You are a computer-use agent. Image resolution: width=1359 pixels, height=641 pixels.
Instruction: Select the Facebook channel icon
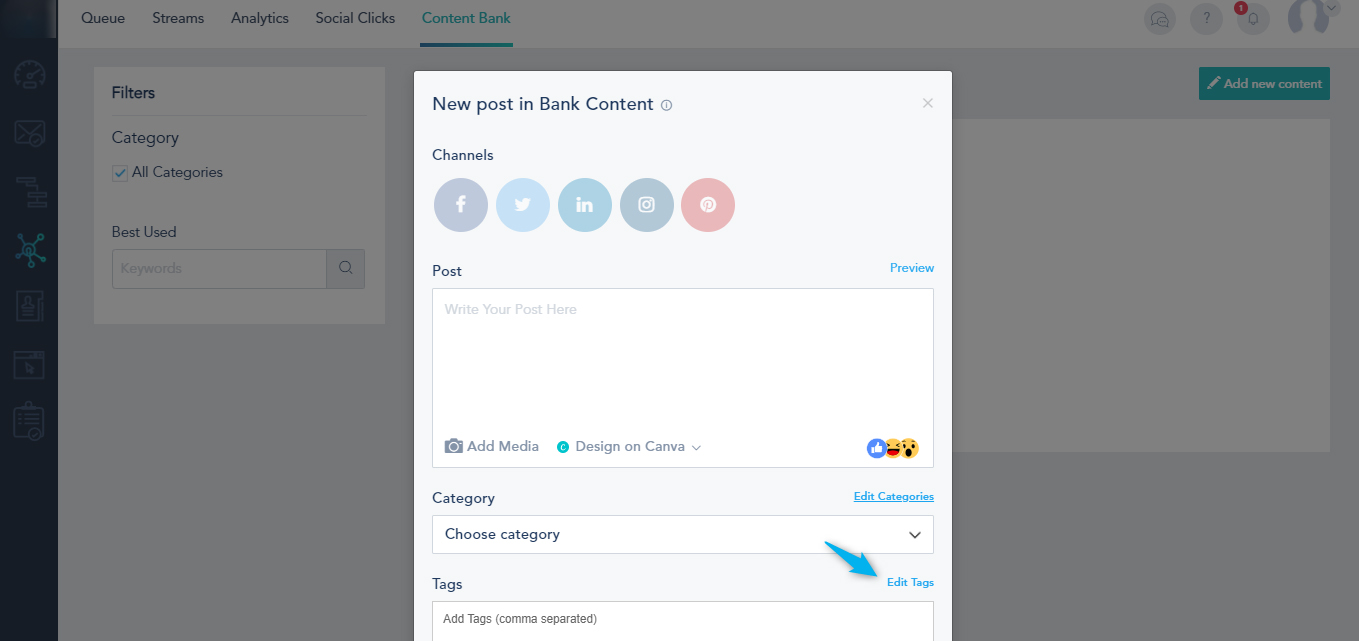tap(461, 205)
